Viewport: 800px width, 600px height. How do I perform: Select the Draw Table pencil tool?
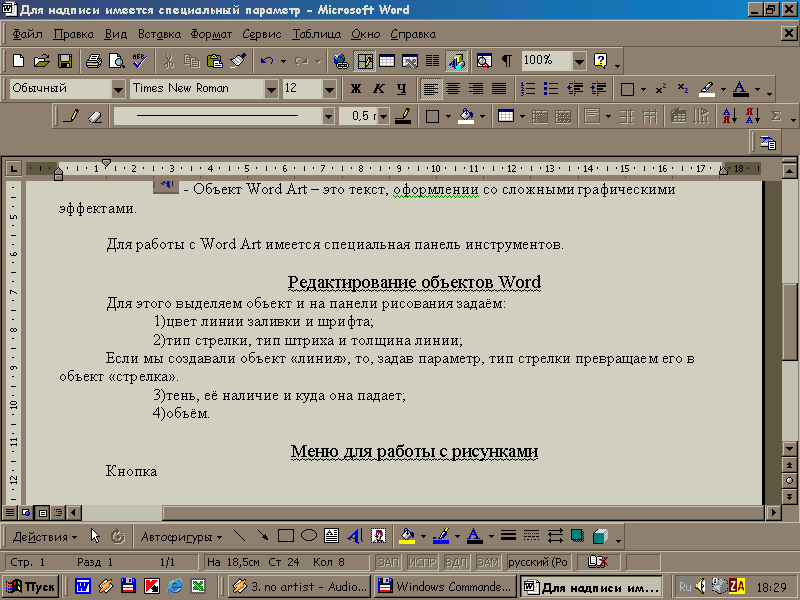[71, 116]
